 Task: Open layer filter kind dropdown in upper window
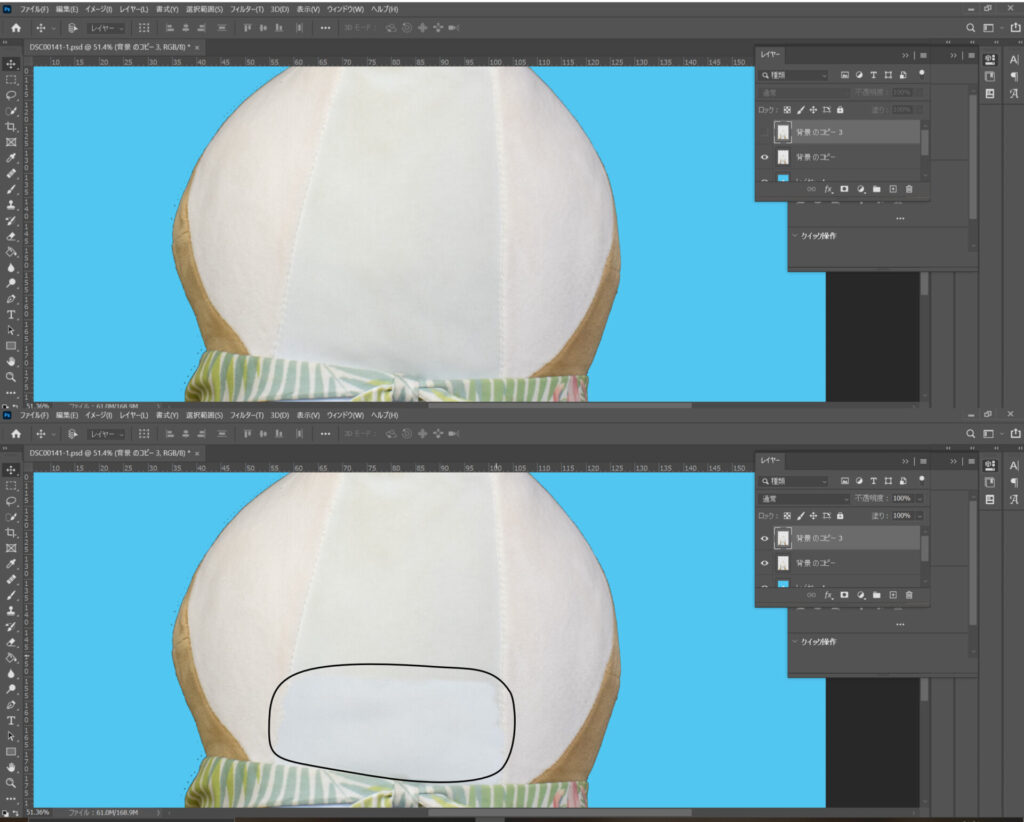click(x=794, y=76)
